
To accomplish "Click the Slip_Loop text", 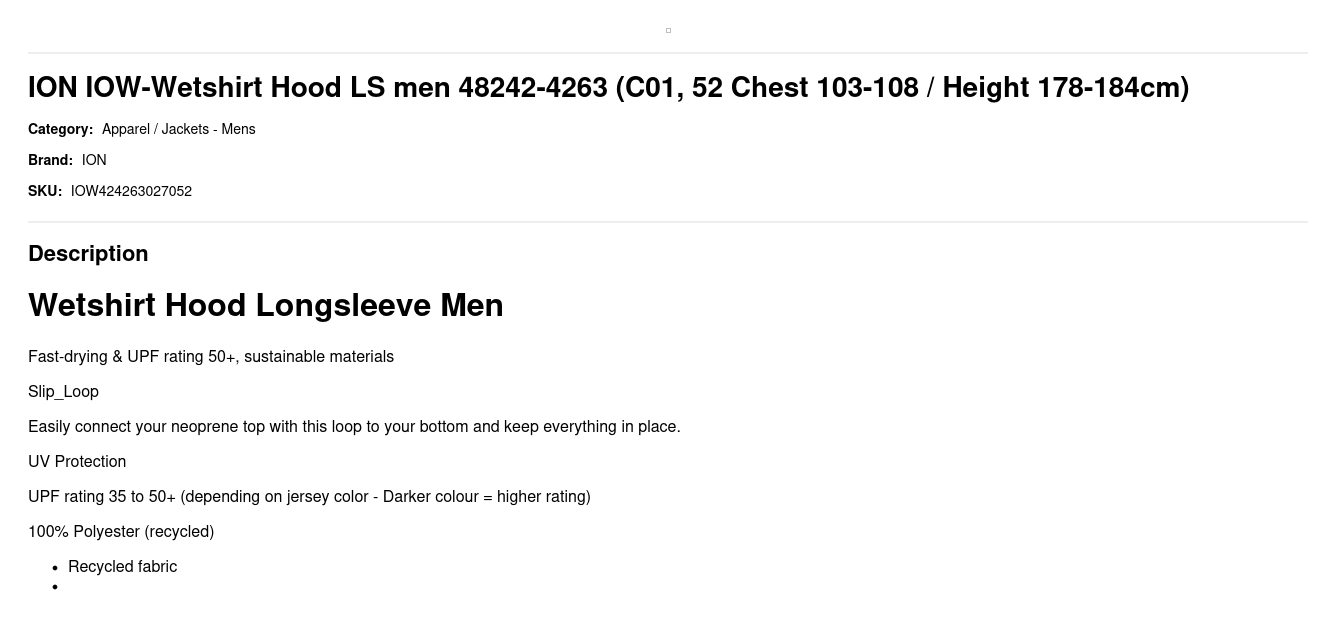I will tap(63, 392).
